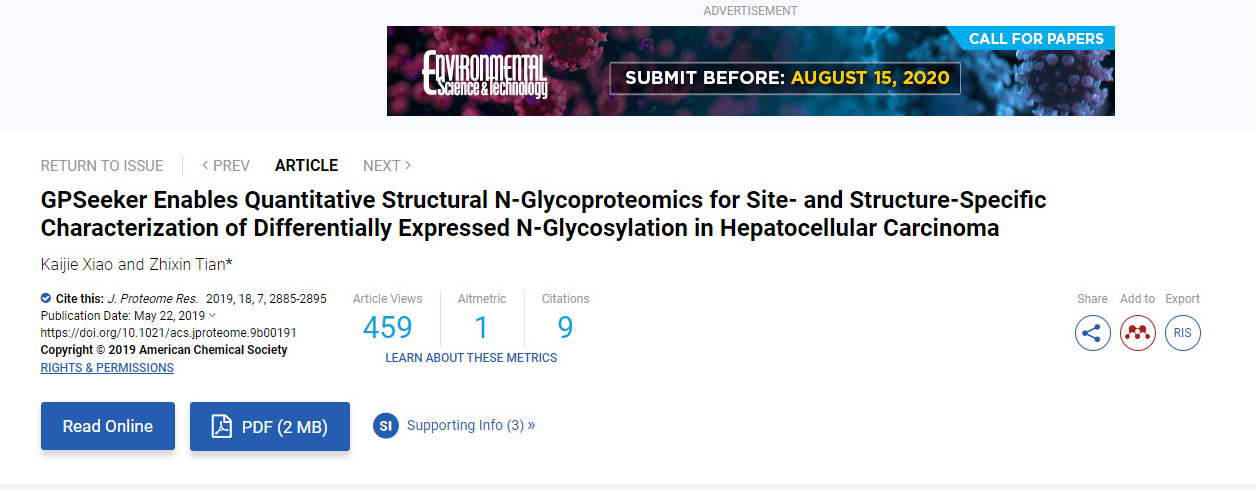Click LEARN ABOUT THESE METRICS
The image size is (1256, 490).
[x=471, y=358]
